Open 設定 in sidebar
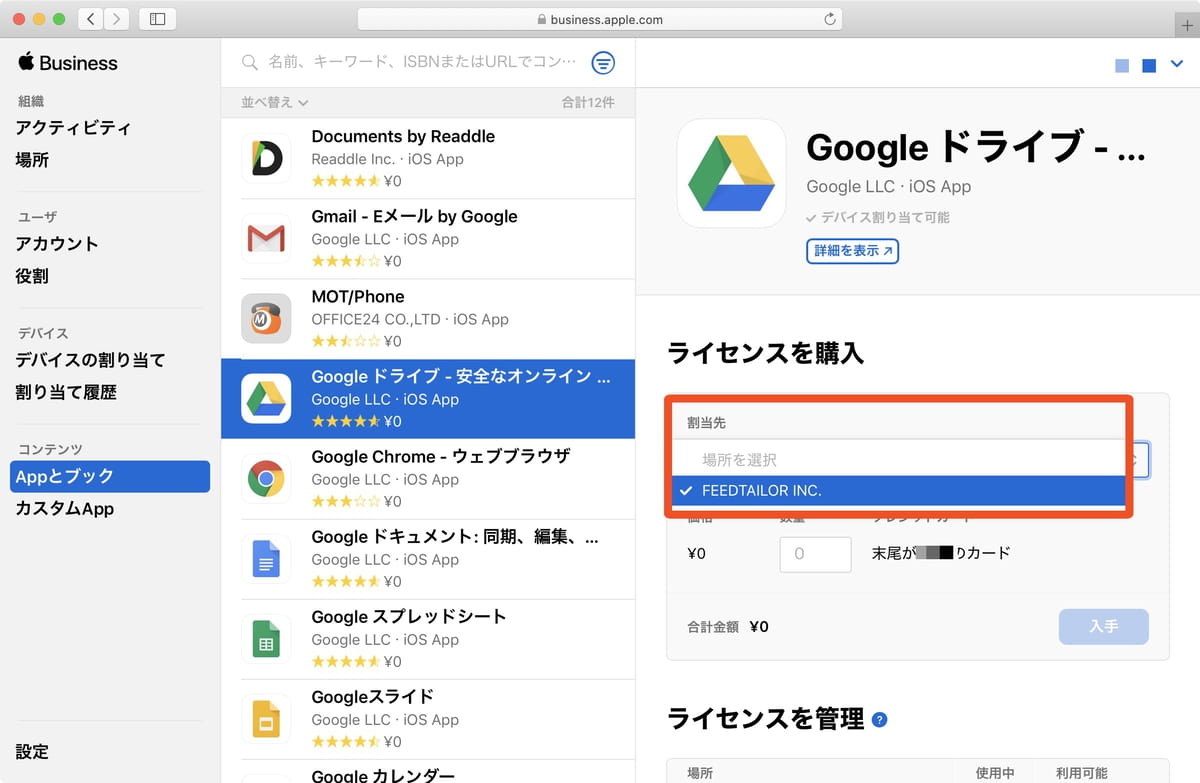The height and width of the screenshot is (783, 1200). click(x=32, y=752)
